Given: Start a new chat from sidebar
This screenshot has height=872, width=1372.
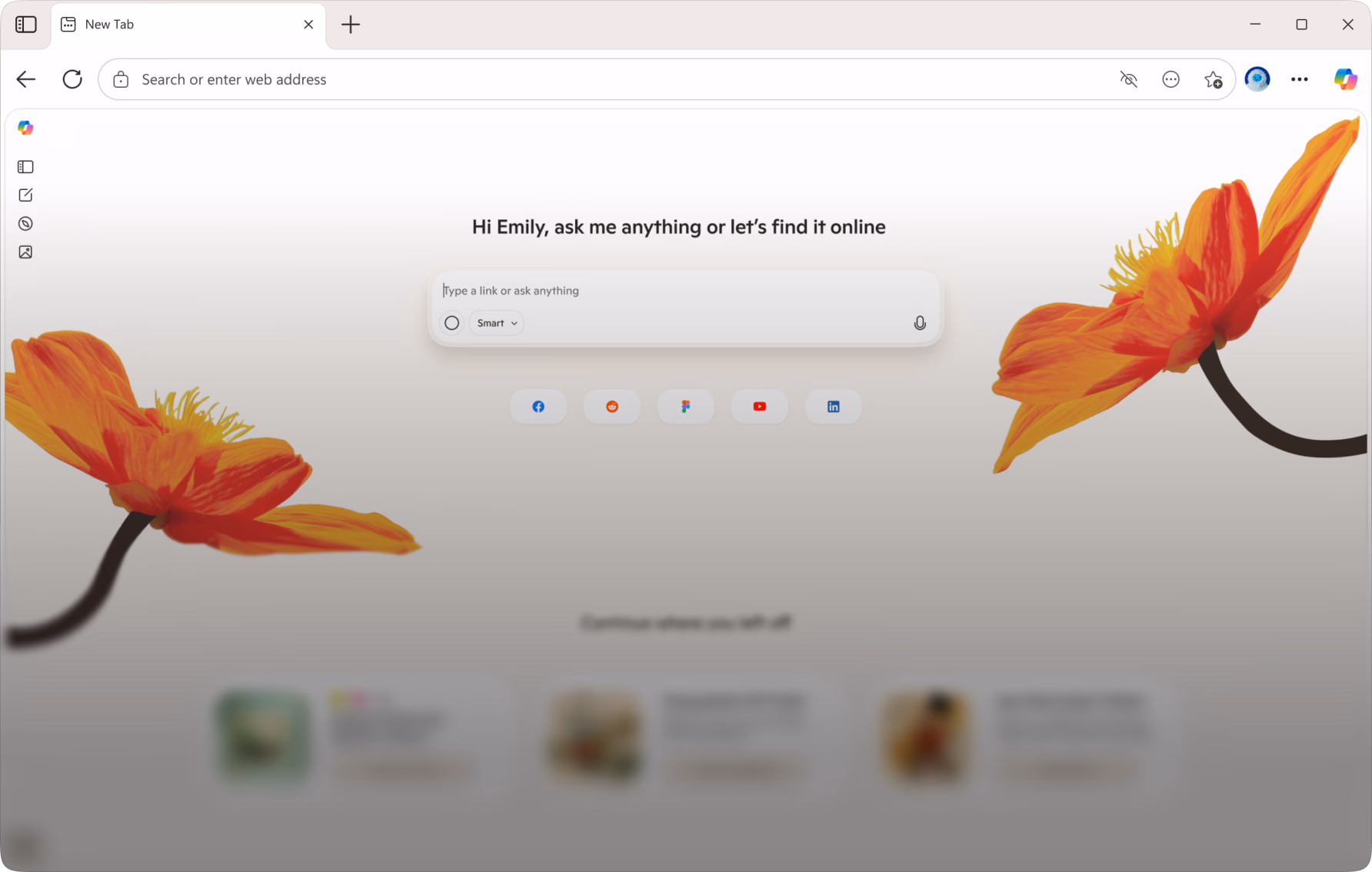Looking at the screenshot, I should click(x=25, y=195).
